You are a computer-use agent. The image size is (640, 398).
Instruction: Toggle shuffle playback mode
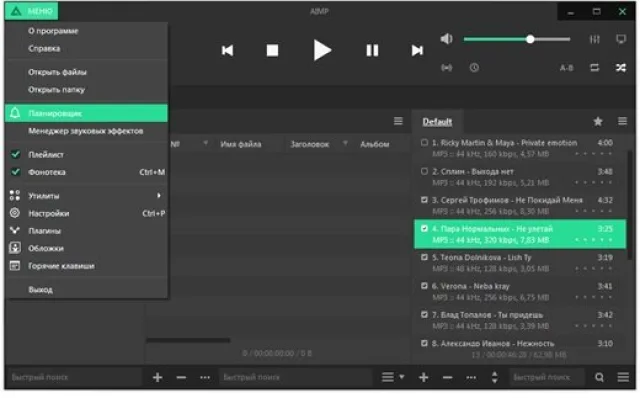(x=621, y=68)
